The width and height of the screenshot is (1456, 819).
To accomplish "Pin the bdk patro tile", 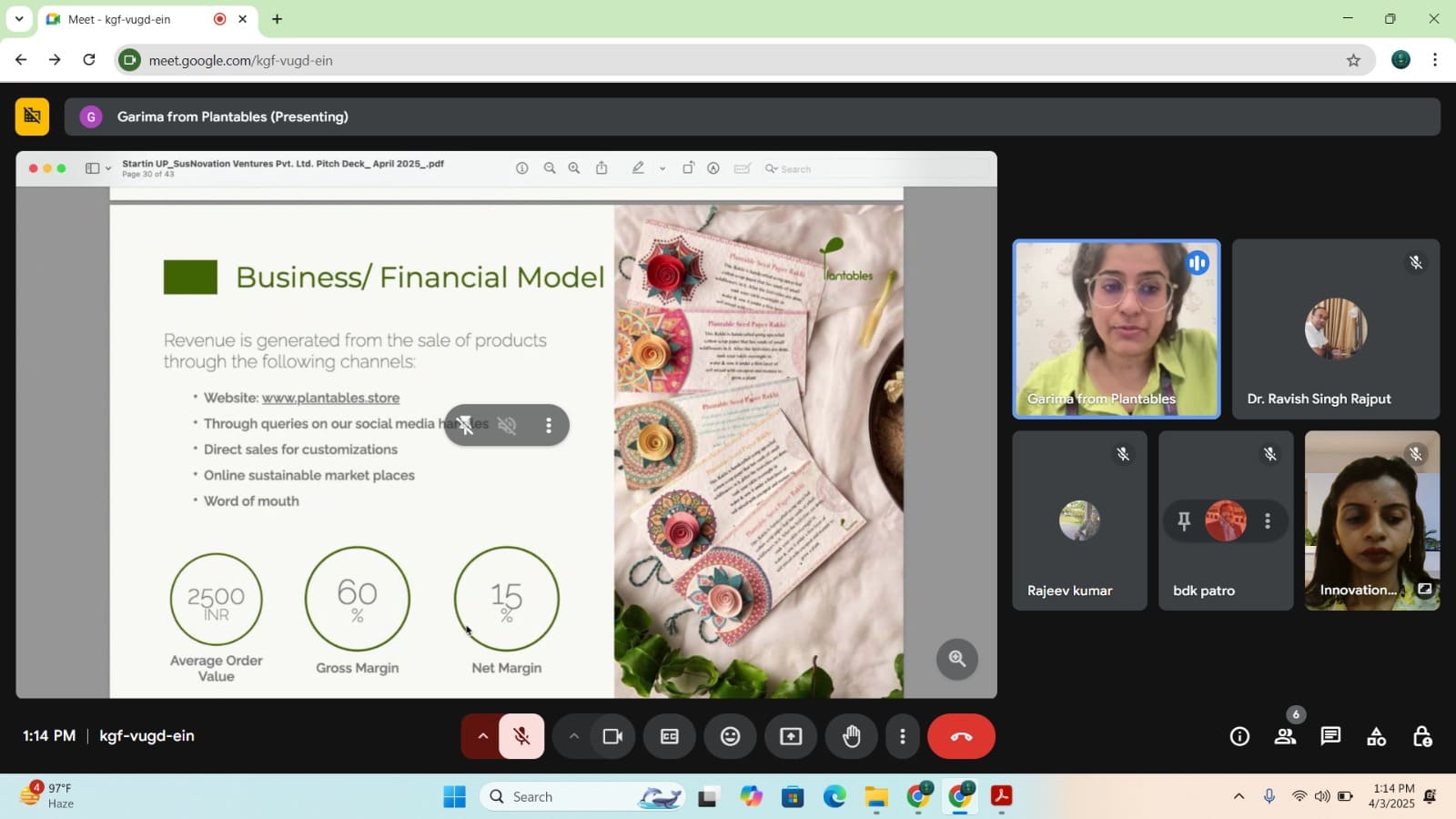I will [1184, 521].
